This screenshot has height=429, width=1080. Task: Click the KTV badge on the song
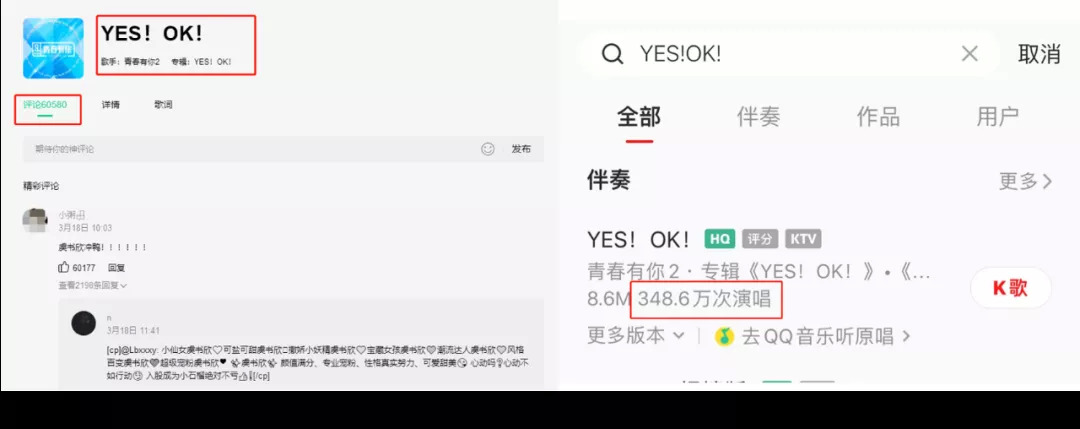[802, 239]
